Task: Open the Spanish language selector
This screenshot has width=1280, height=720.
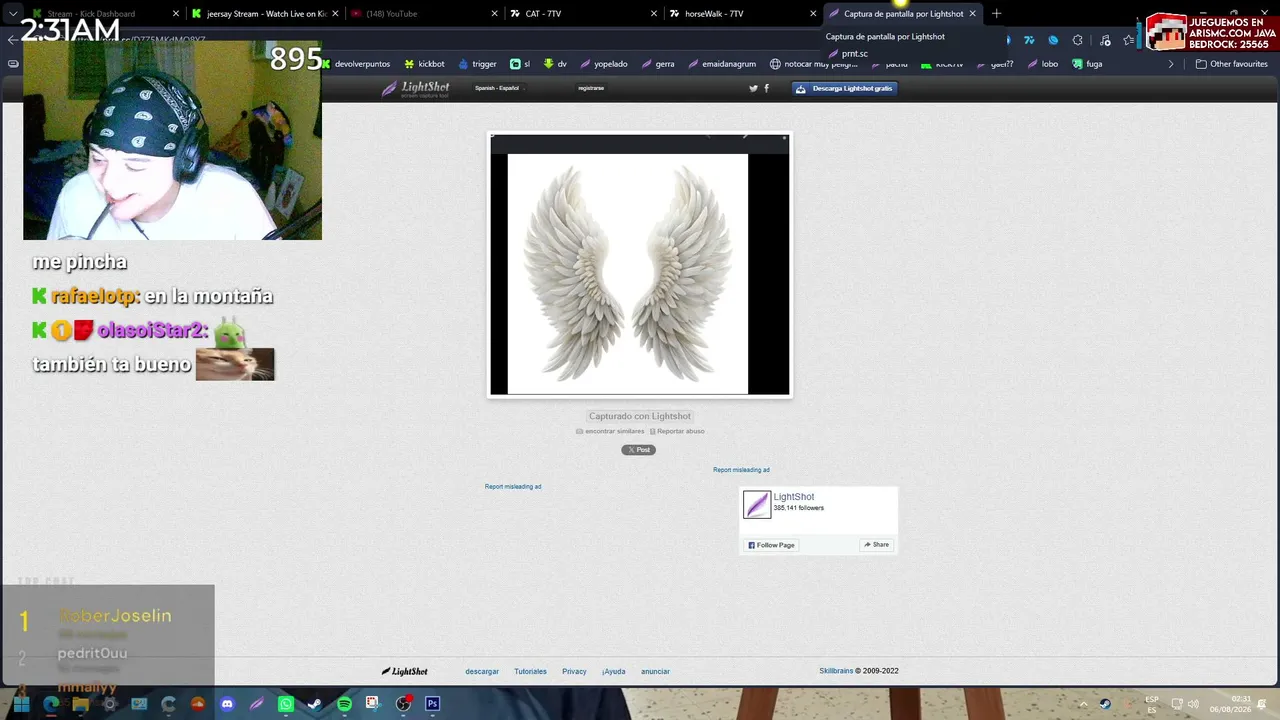Action: pyautogui.click(x=497, y=88)
